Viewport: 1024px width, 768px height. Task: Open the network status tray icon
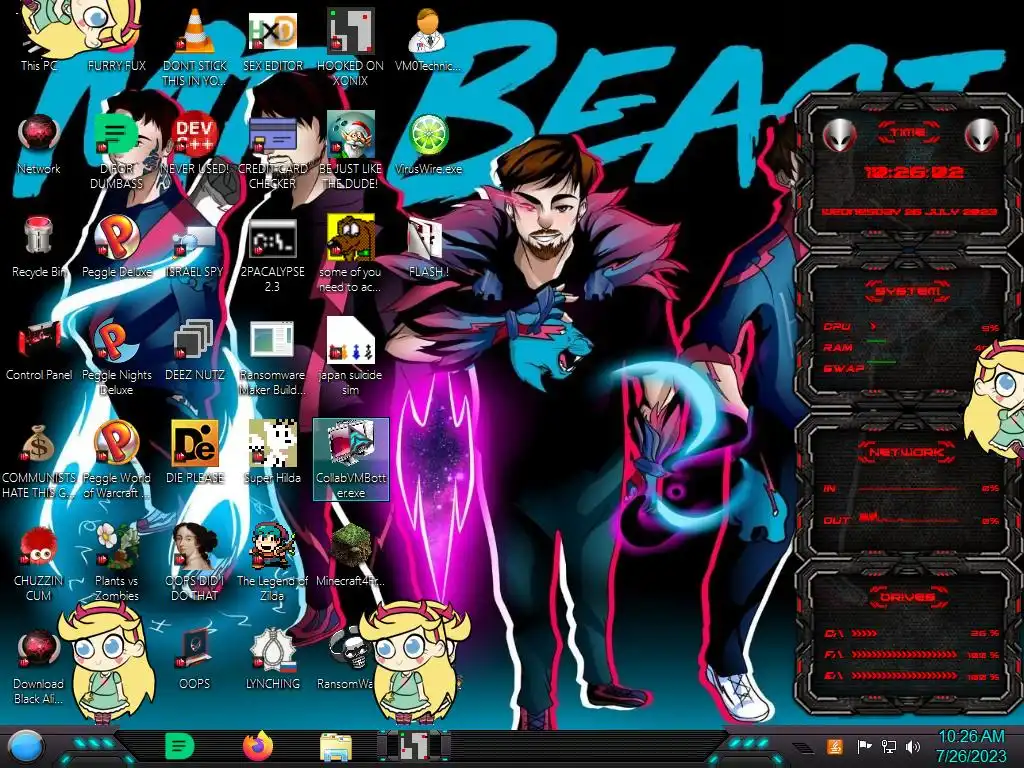click(889, 746)
